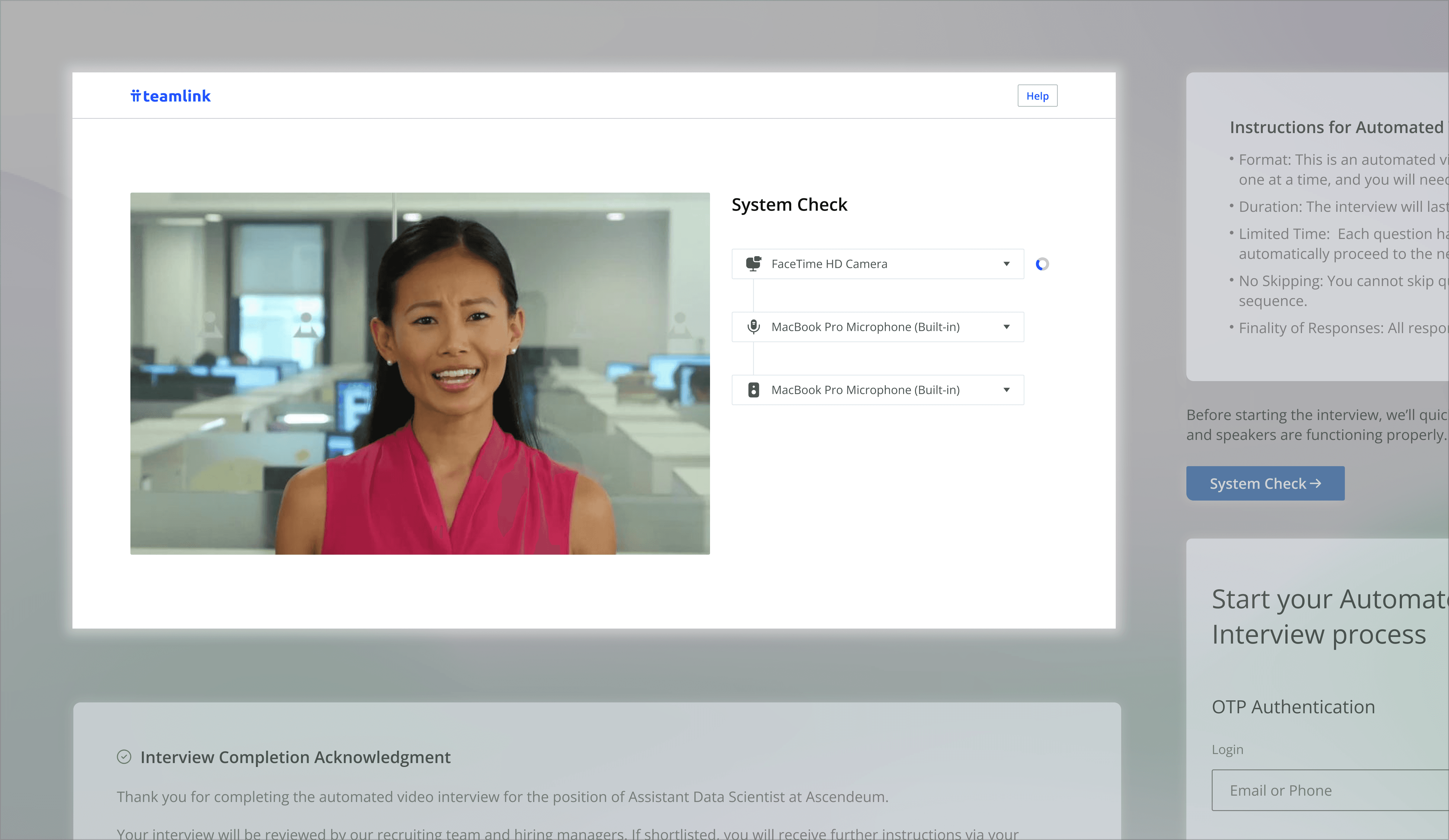This screenshot has width=1449, height=840.
Task: Click the webcam icon beside FaceTime HD Camera
Action: coord(753,264)
